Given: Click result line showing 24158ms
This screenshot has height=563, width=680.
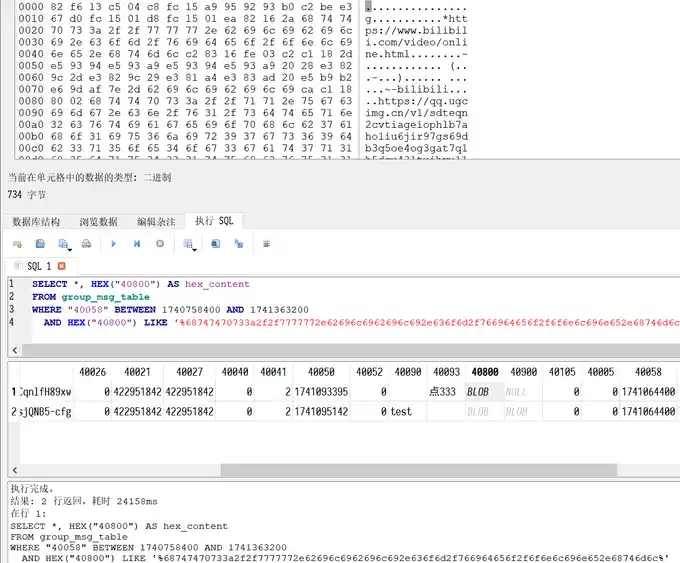Looking at the screenshot, I should (x=84, y=501).
